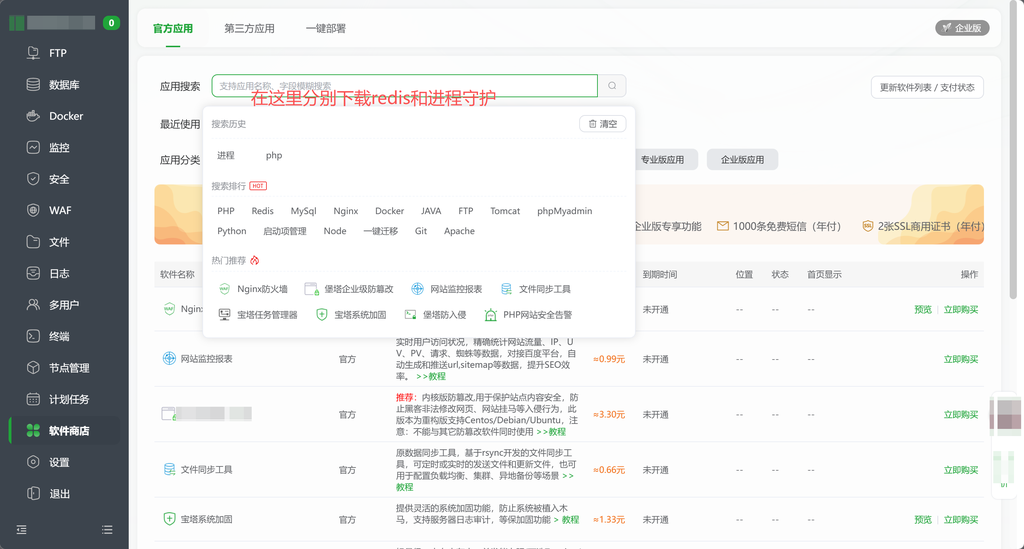Select 堡塔企业级防篡改 recommendation
1024x549 pixels.
click(349, 289)
